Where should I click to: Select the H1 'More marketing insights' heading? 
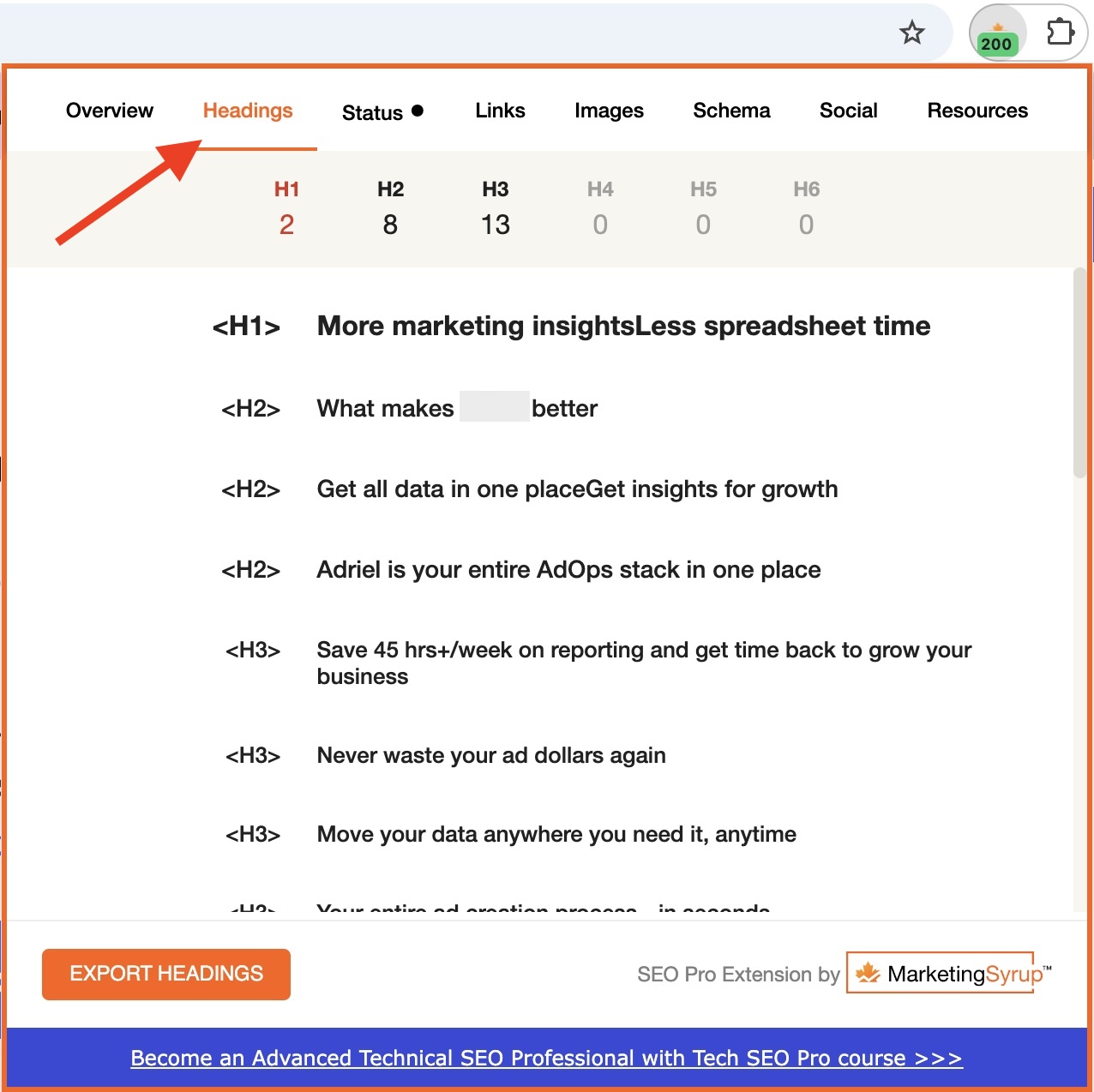click(x=623, y=327)
